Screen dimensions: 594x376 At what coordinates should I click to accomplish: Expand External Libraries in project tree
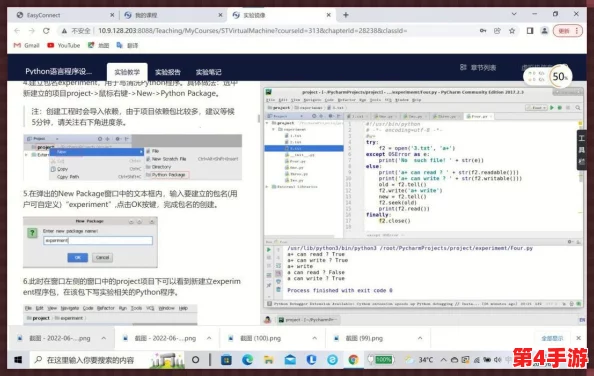click(x=267, y=187)
